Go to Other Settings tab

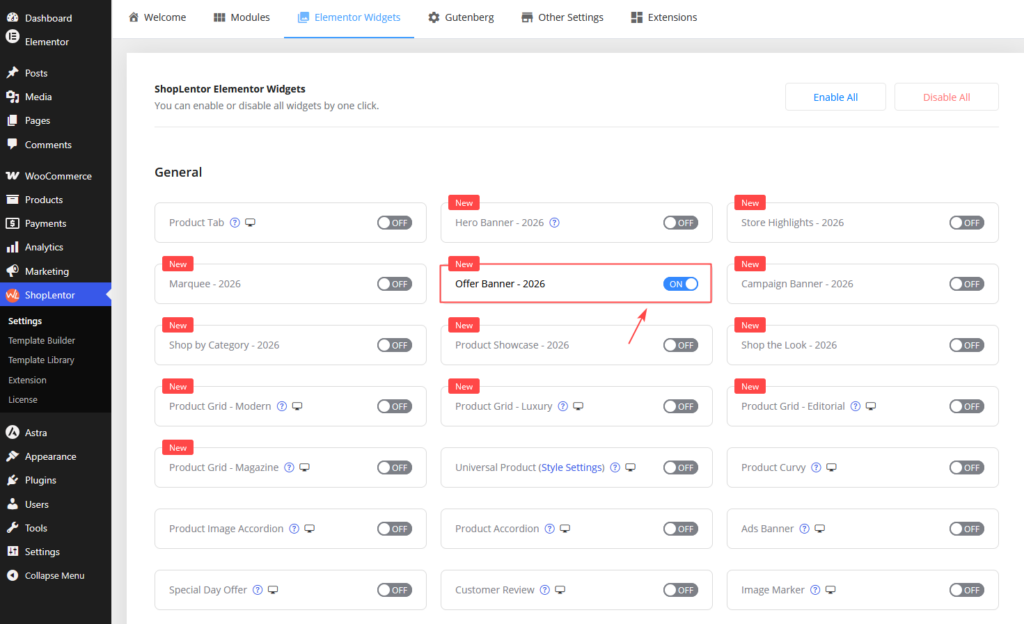[562, 18]
